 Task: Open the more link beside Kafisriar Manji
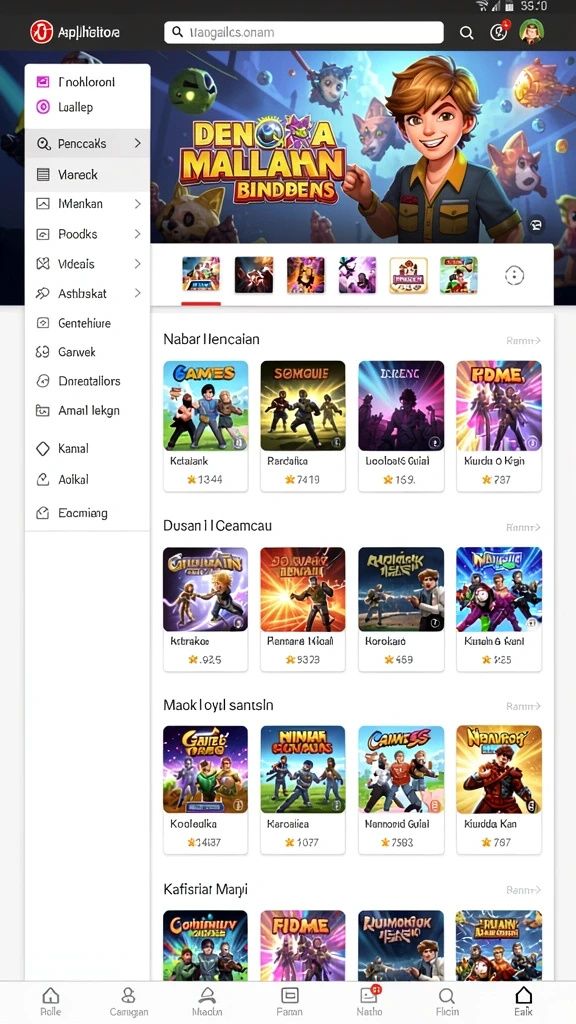(x=523, y=890)
